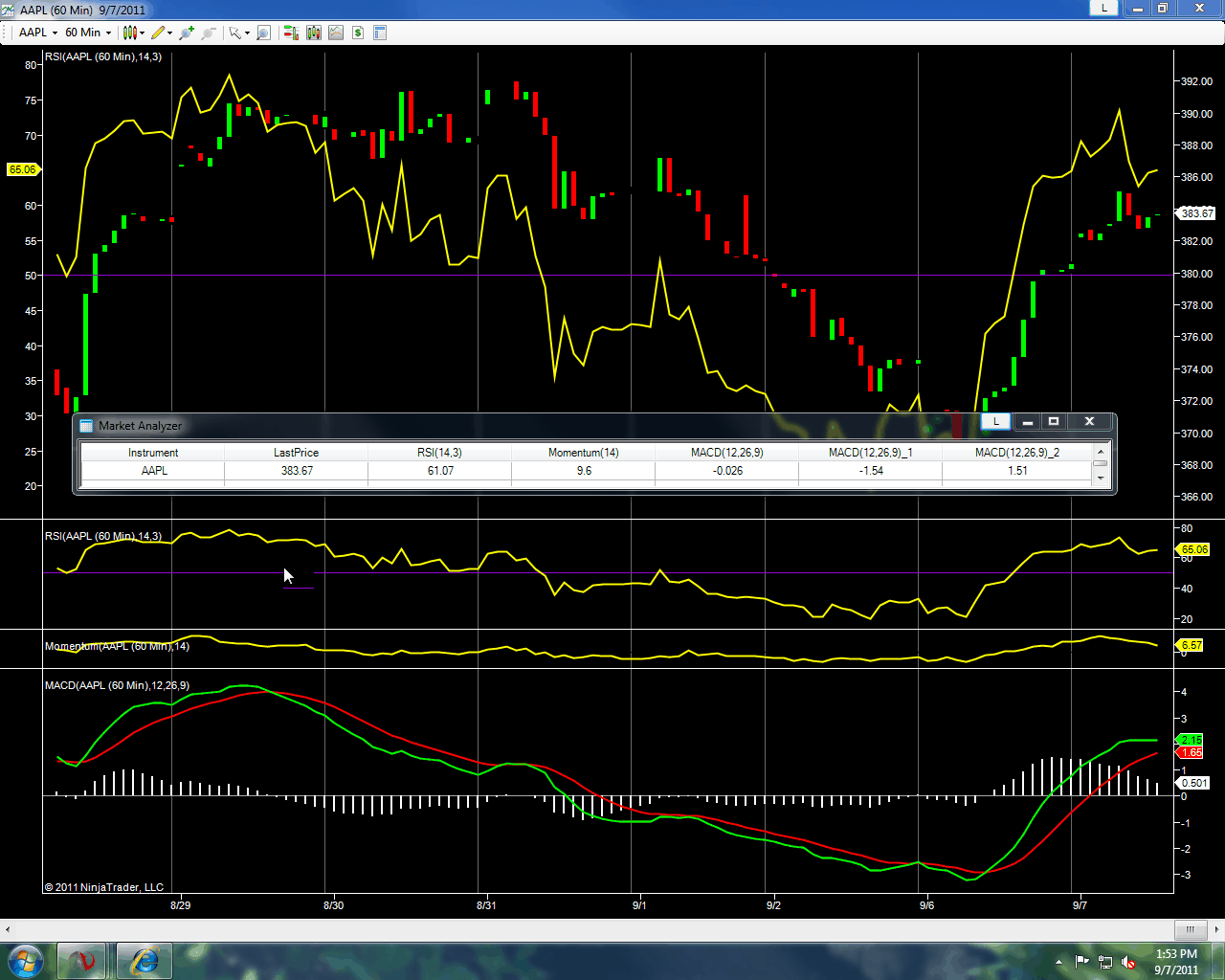Select the 383.67 LastPrice cell
Image resolution: width=1225 pixels, height=980 pixels.
(297, 471)
